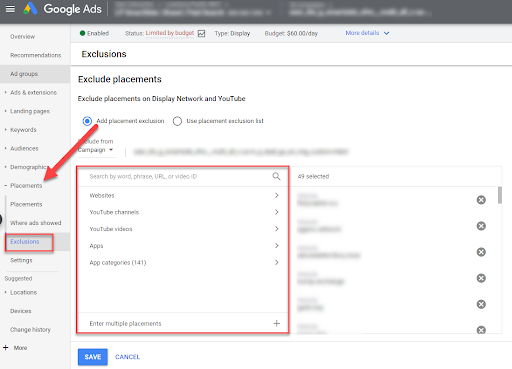
Task: Remove the fifth selected placement
Action: [481, 304]
